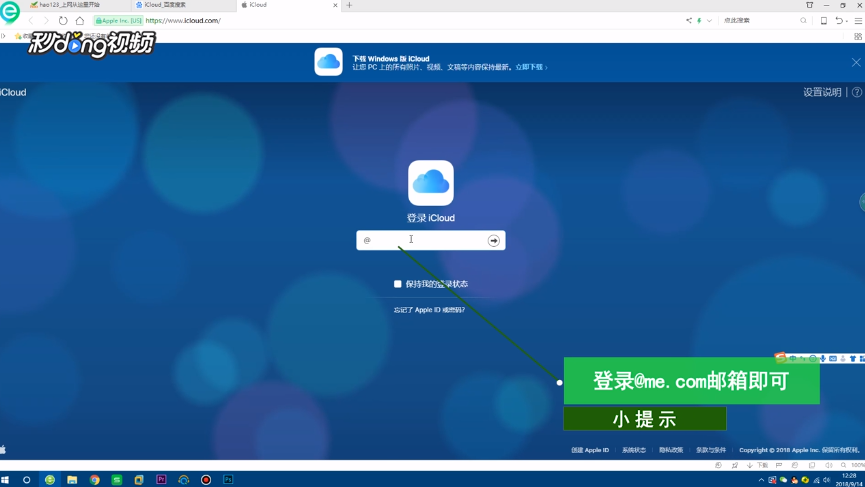This screenshot has width=865, height=487.
Task: Show hidden system tray icons
Action: point(761,480)
